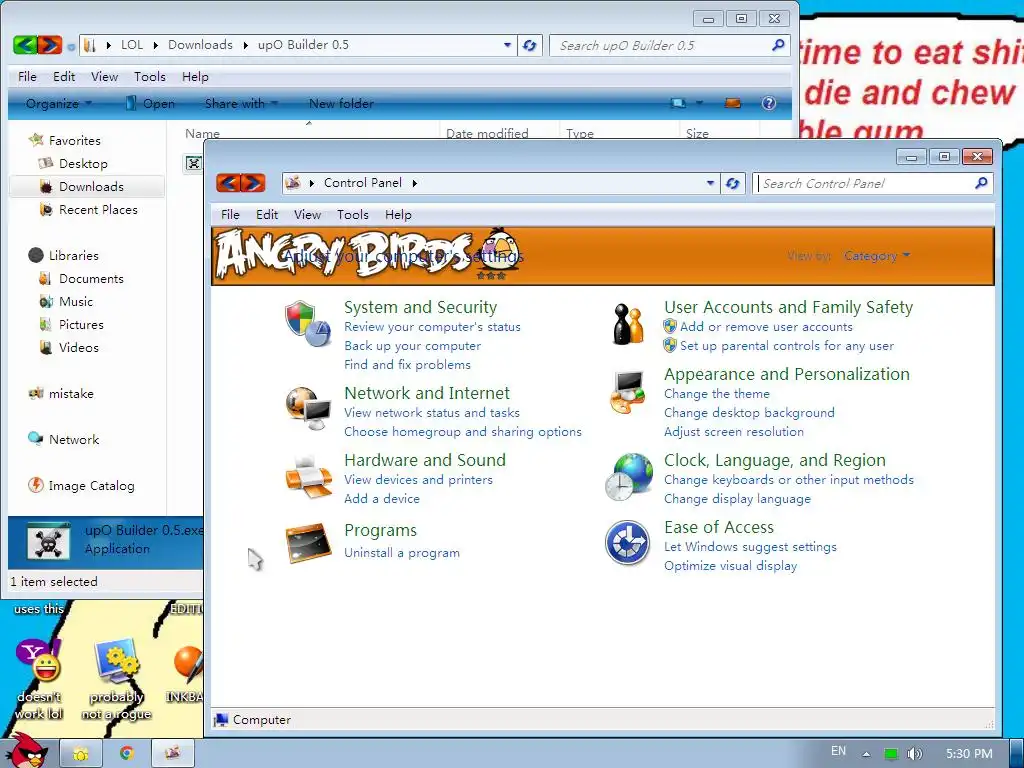Show hidden system tray icons
1024x768 pixels.
pyautogui.click(x=866, y=754)
